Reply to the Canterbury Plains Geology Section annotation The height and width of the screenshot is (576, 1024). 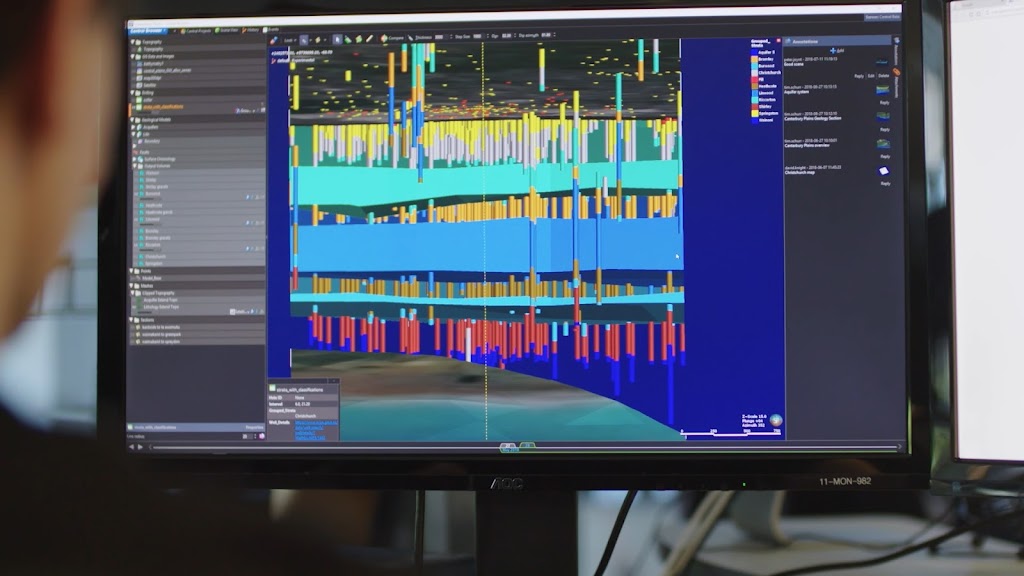pos(884,130)
